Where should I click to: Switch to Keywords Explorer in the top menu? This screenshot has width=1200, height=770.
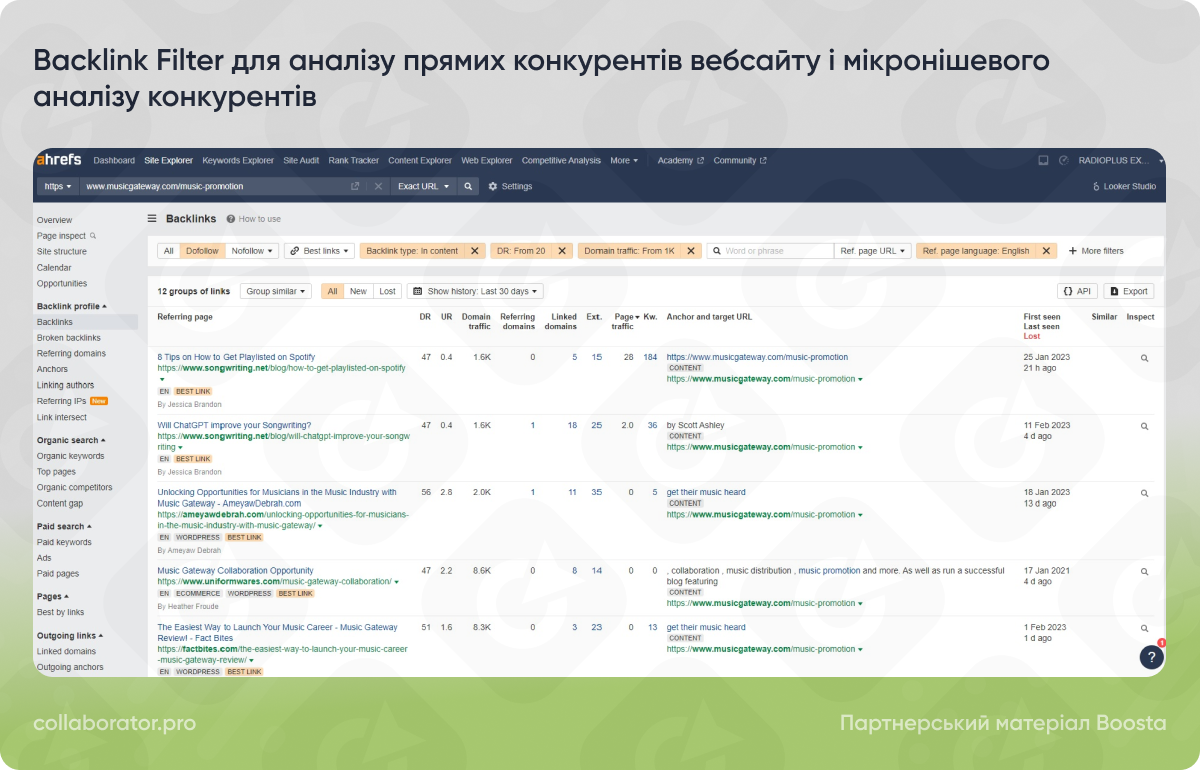(x=237, y=160)
